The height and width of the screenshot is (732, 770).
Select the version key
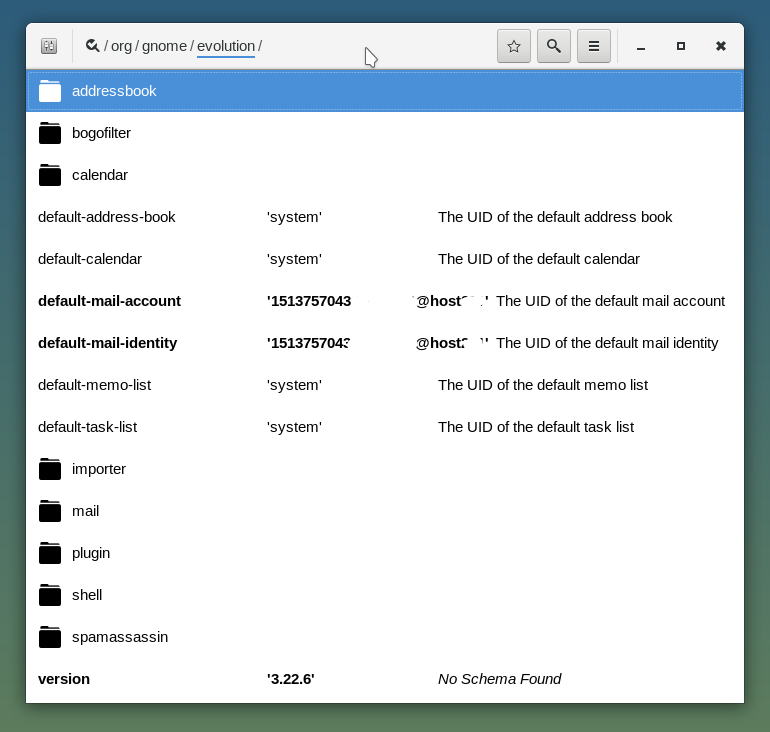point(64,679)
